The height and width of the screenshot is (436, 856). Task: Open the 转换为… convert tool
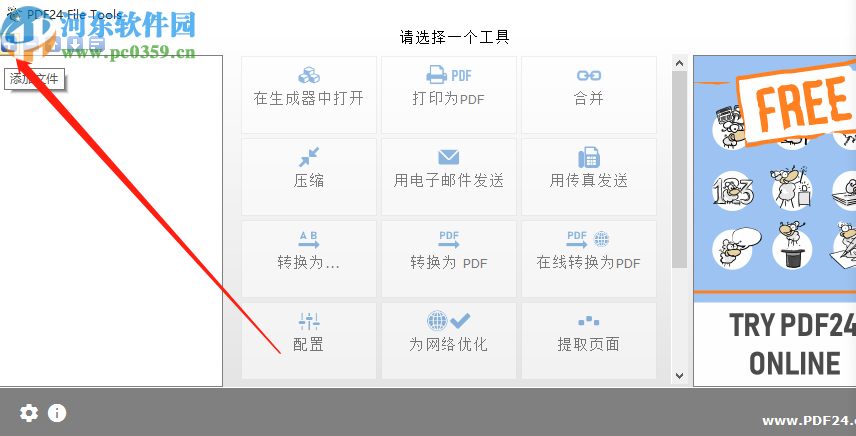tap(309, 259)
